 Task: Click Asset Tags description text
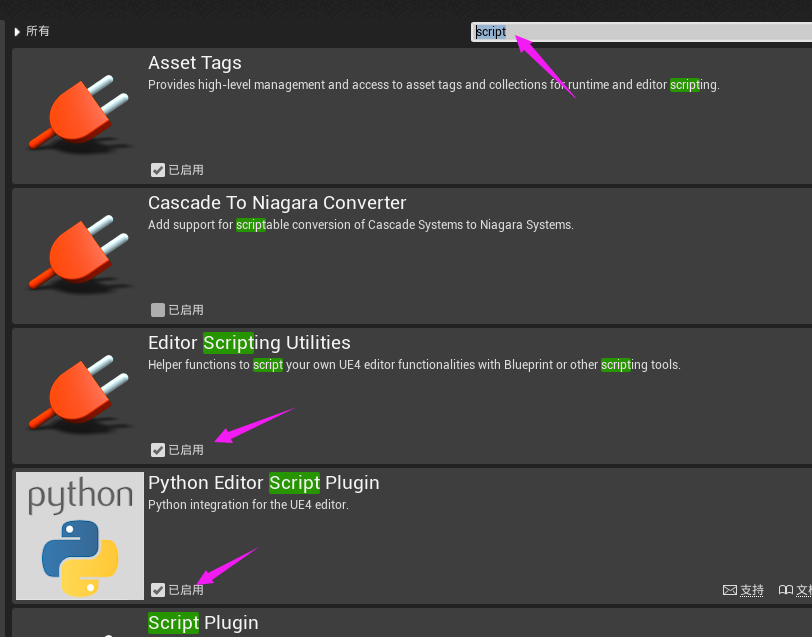[433, 85]
